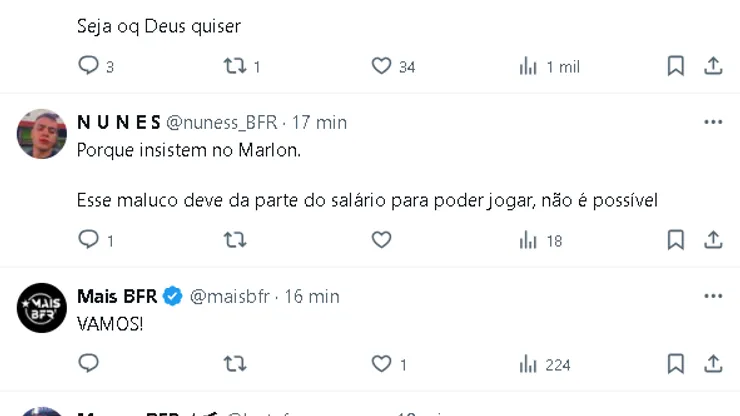Like the NUNES tweet about Marlon
Image resolution: width=740 pixels, height=416 pixels.
pos(381,240)
